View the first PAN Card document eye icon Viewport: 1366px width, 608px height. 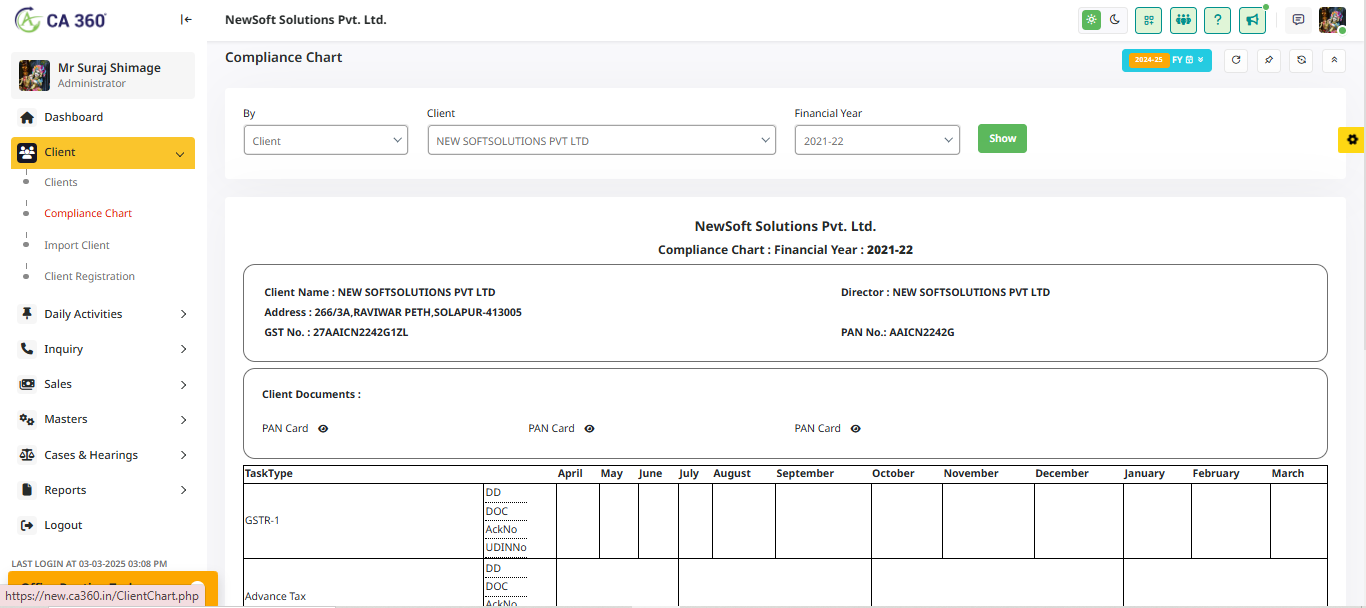(x=323, y=428)
